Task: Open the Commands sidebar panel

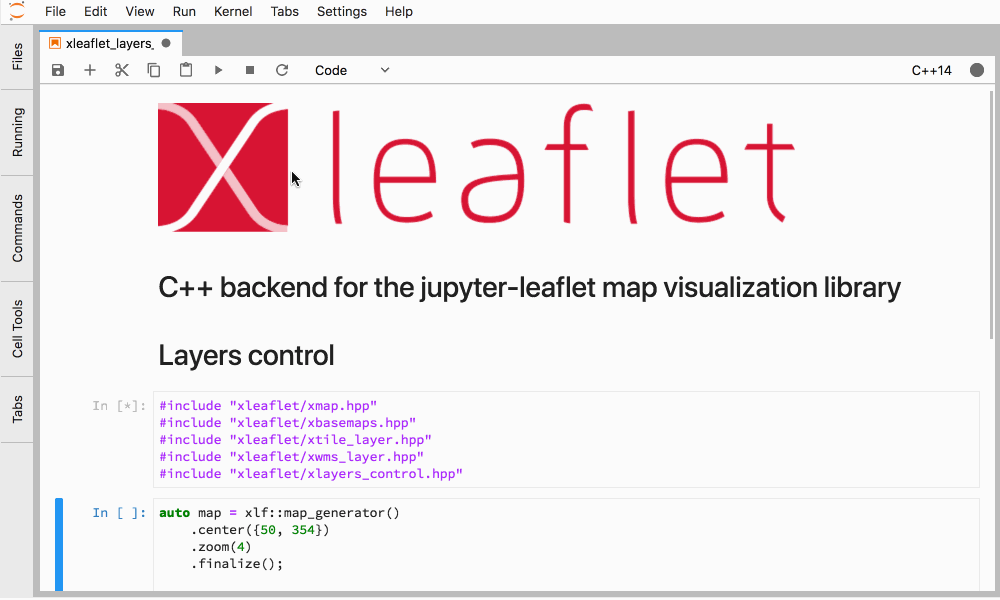Action: tap(17, 228)
